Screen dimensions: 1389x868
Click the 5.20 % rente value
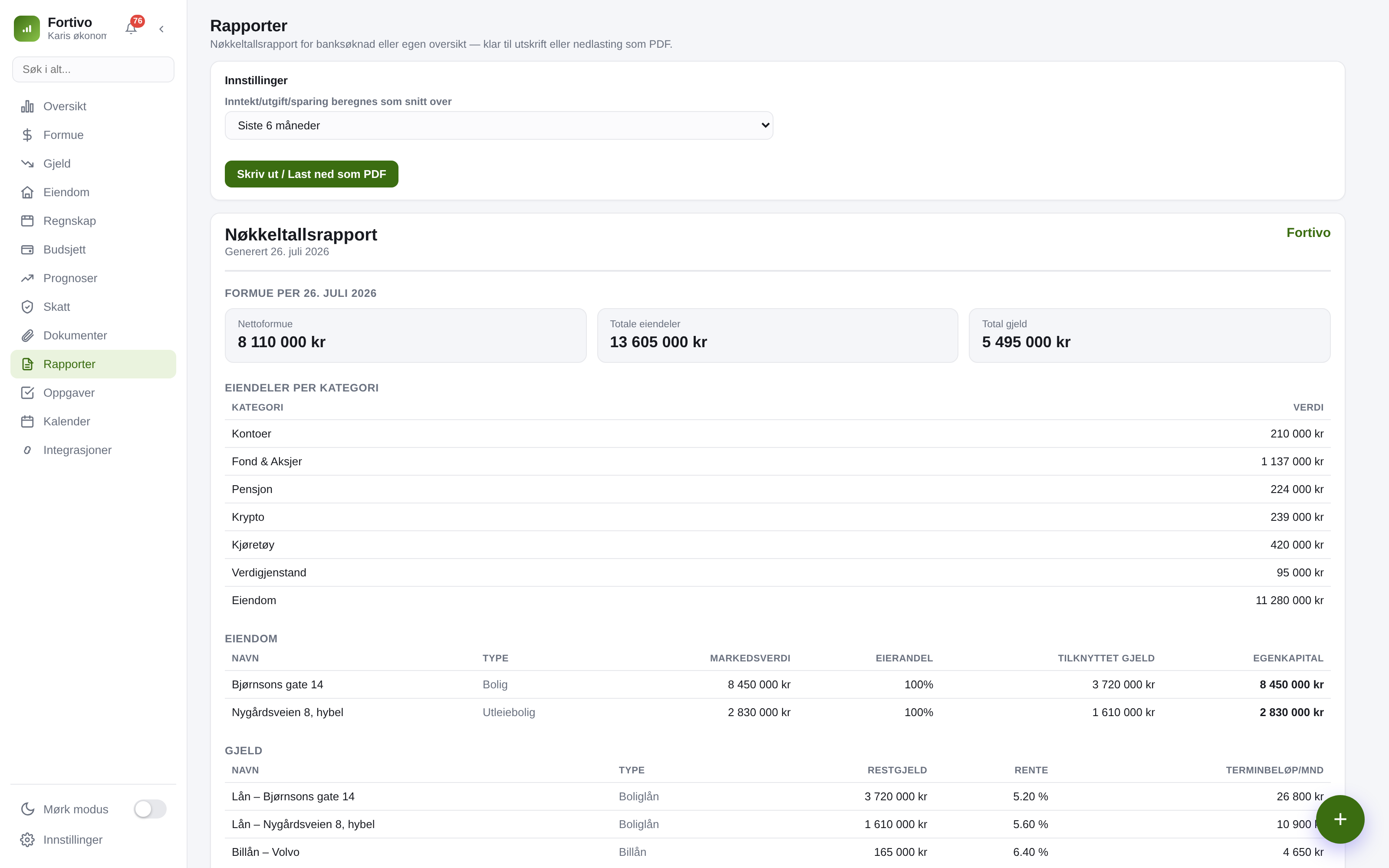point(1030,797)
